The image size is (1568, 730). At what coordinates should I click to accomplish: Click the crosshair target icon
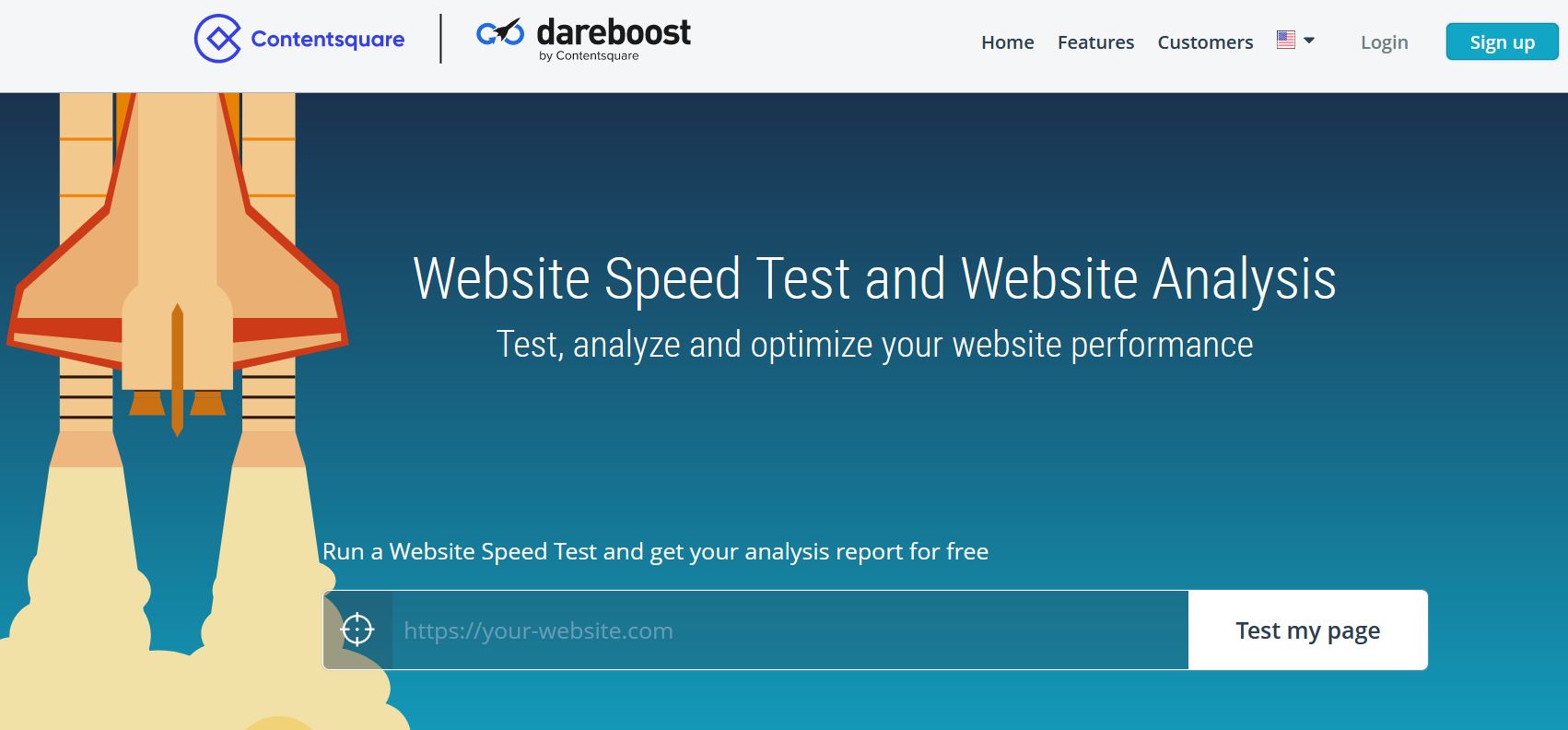tap(357, 630)
